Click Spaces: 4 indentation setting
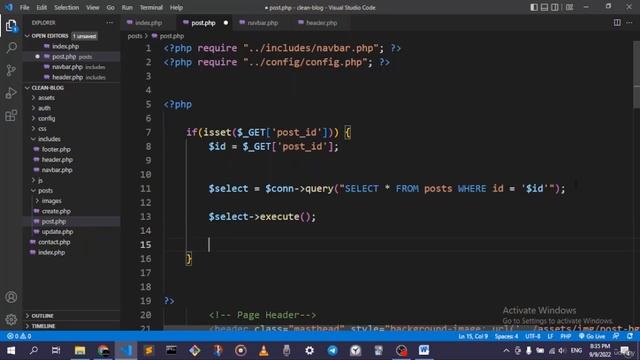This screenshot has width=640, height=360. point(506,336)
